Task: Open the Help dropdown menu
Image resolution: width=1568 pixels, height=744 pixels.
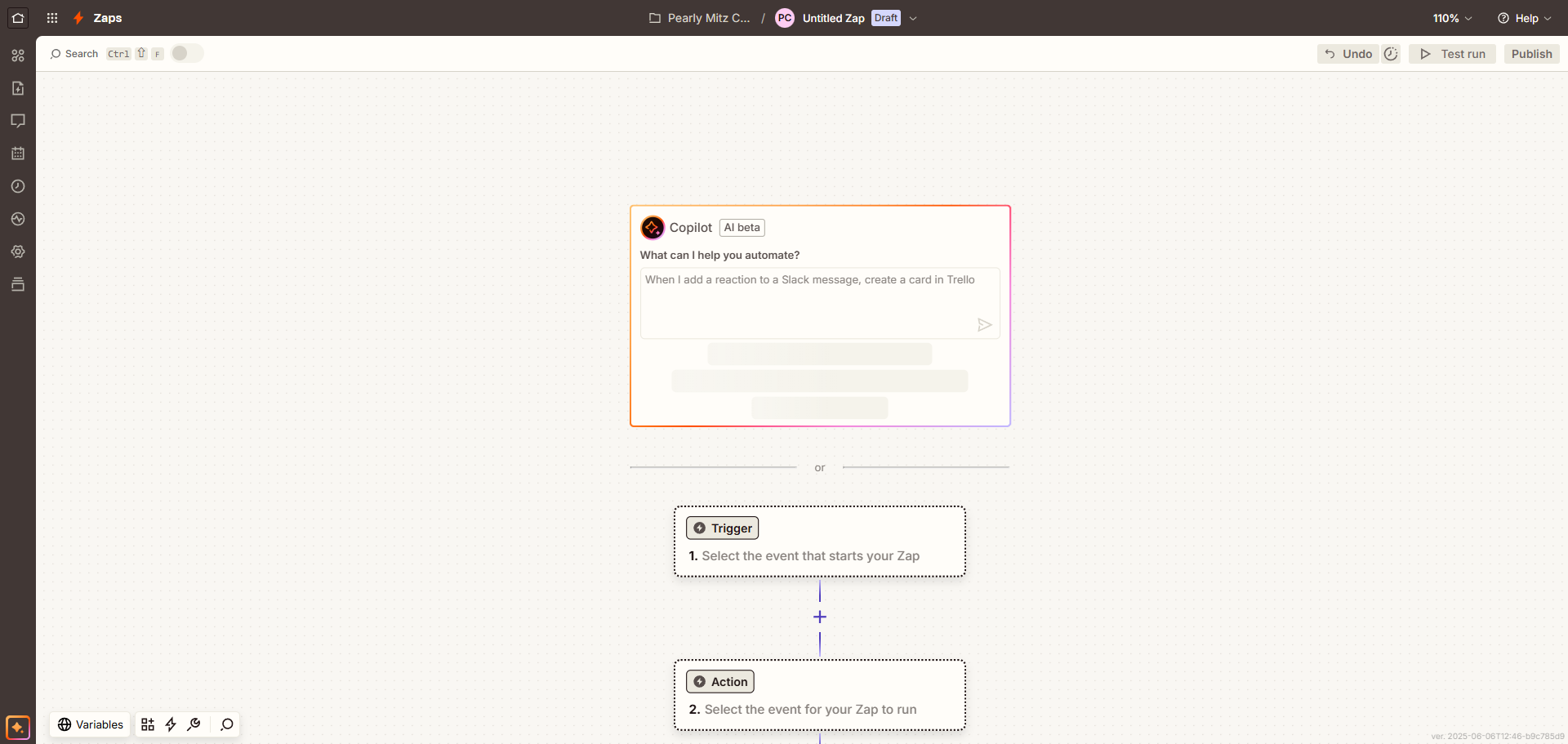Action: [1524, 18]
